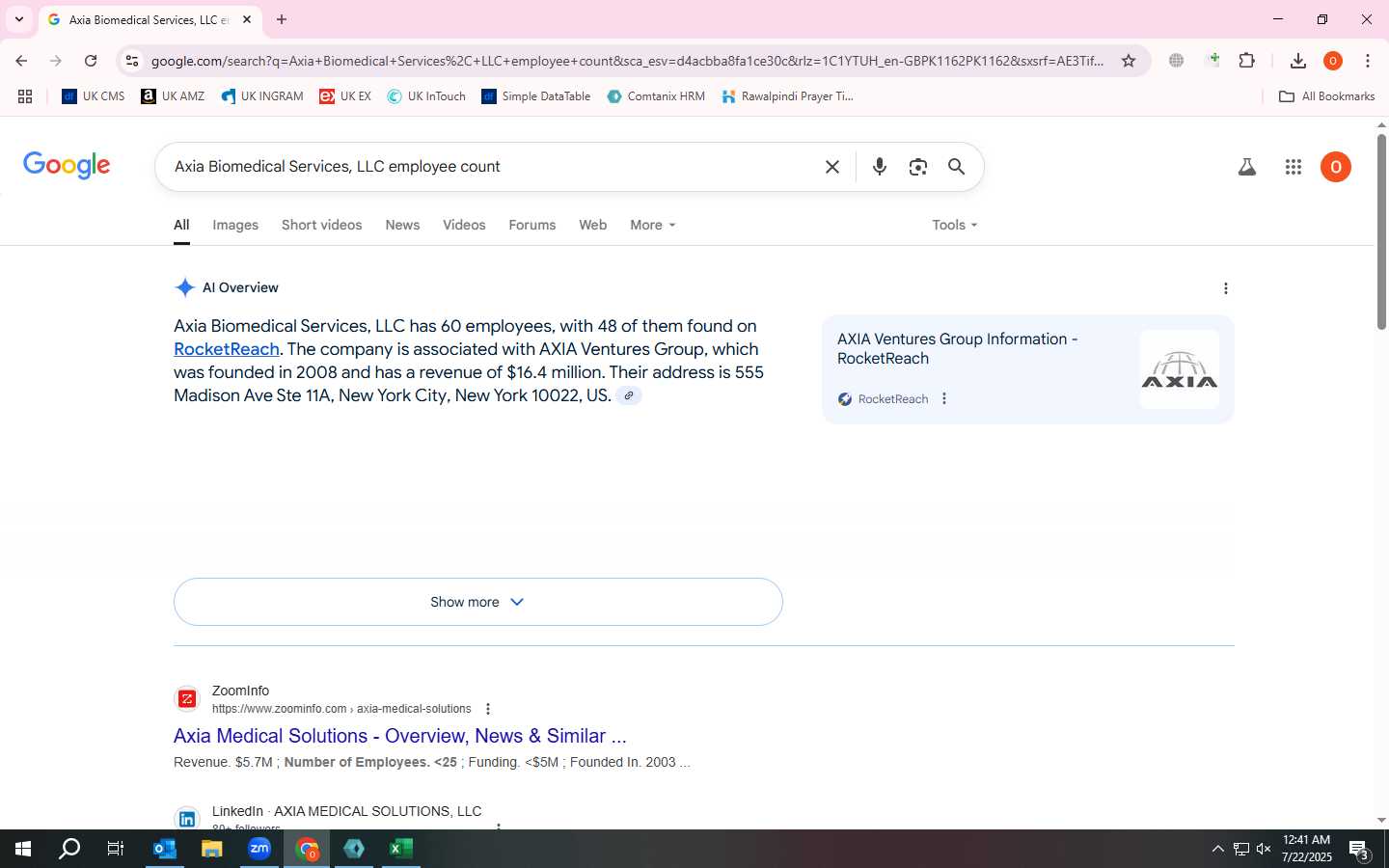The height and width of the screenshot is (868, 1389).
Task: Switch to Videos results tab
Action: click(464, 225)
